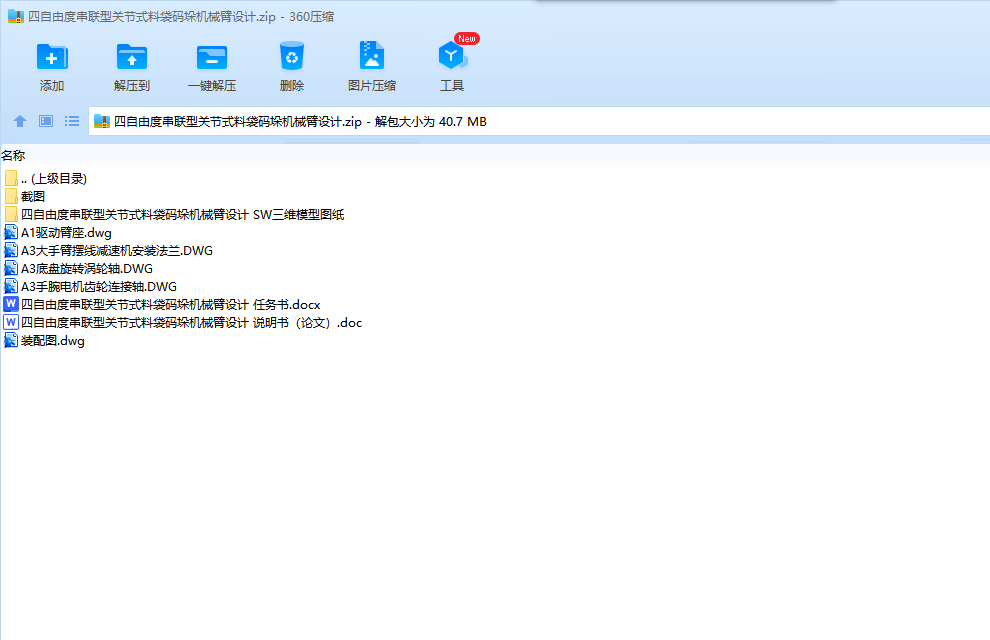The height and width of the screenshot is (640, 990).
Task: Click the folder icon beside 上级目录
Action: click(11, 179)
